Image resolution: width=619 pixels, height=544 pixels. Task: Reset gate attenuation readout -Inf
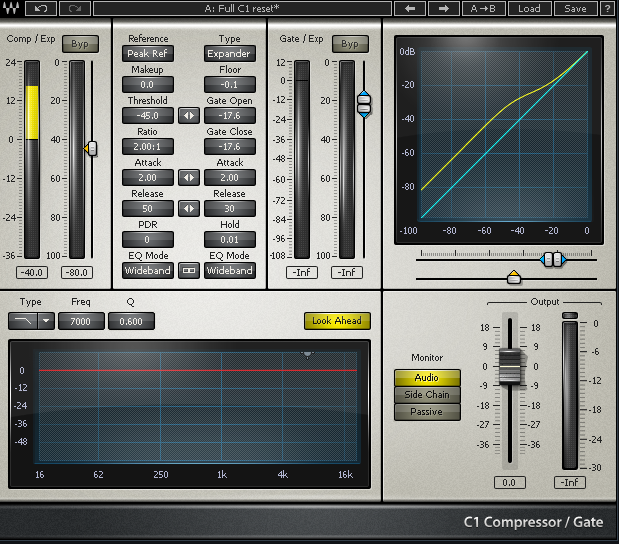pos(347,272)
